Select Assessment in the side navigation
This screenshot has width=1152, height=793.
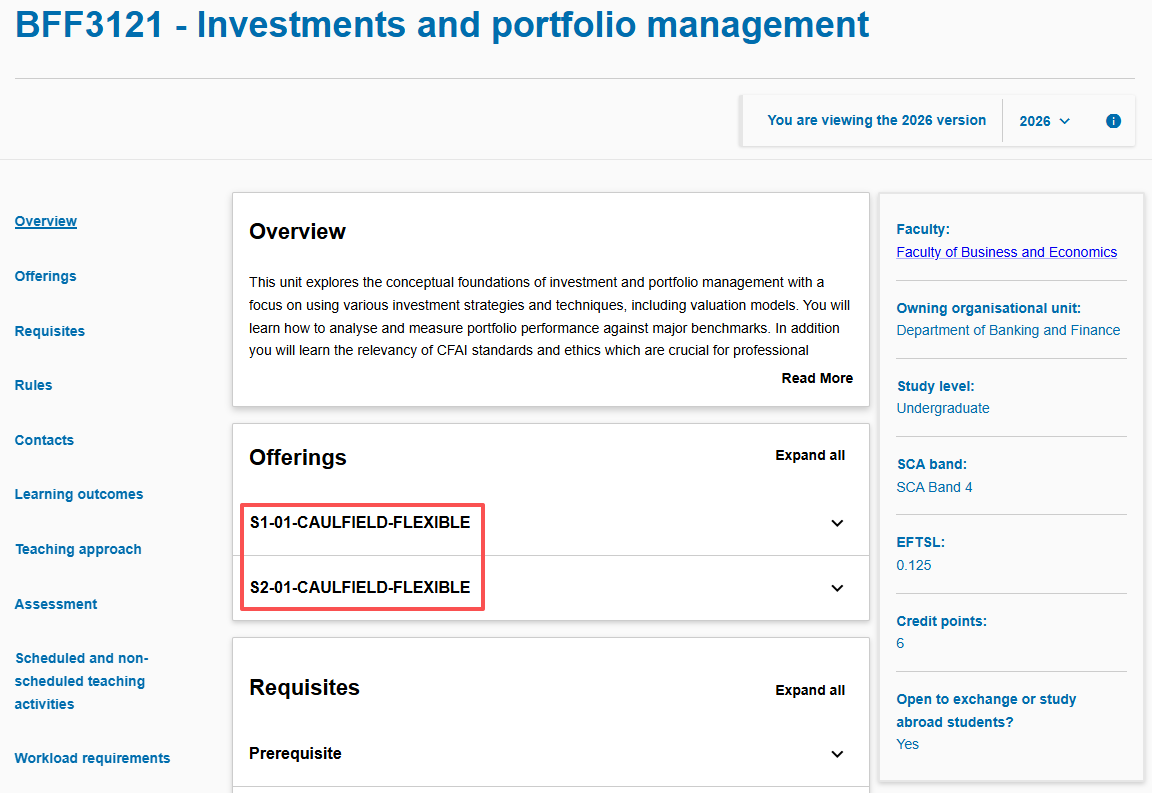click(56, 604)
